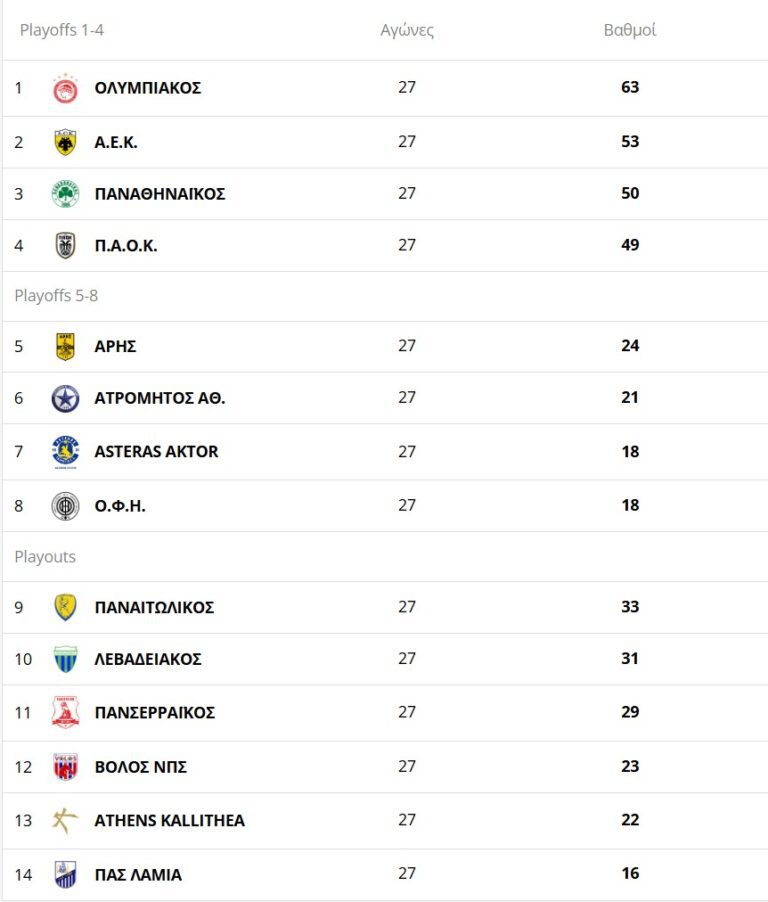
Task: Click the Αγώνες column header
Action: tap(407, 30)
